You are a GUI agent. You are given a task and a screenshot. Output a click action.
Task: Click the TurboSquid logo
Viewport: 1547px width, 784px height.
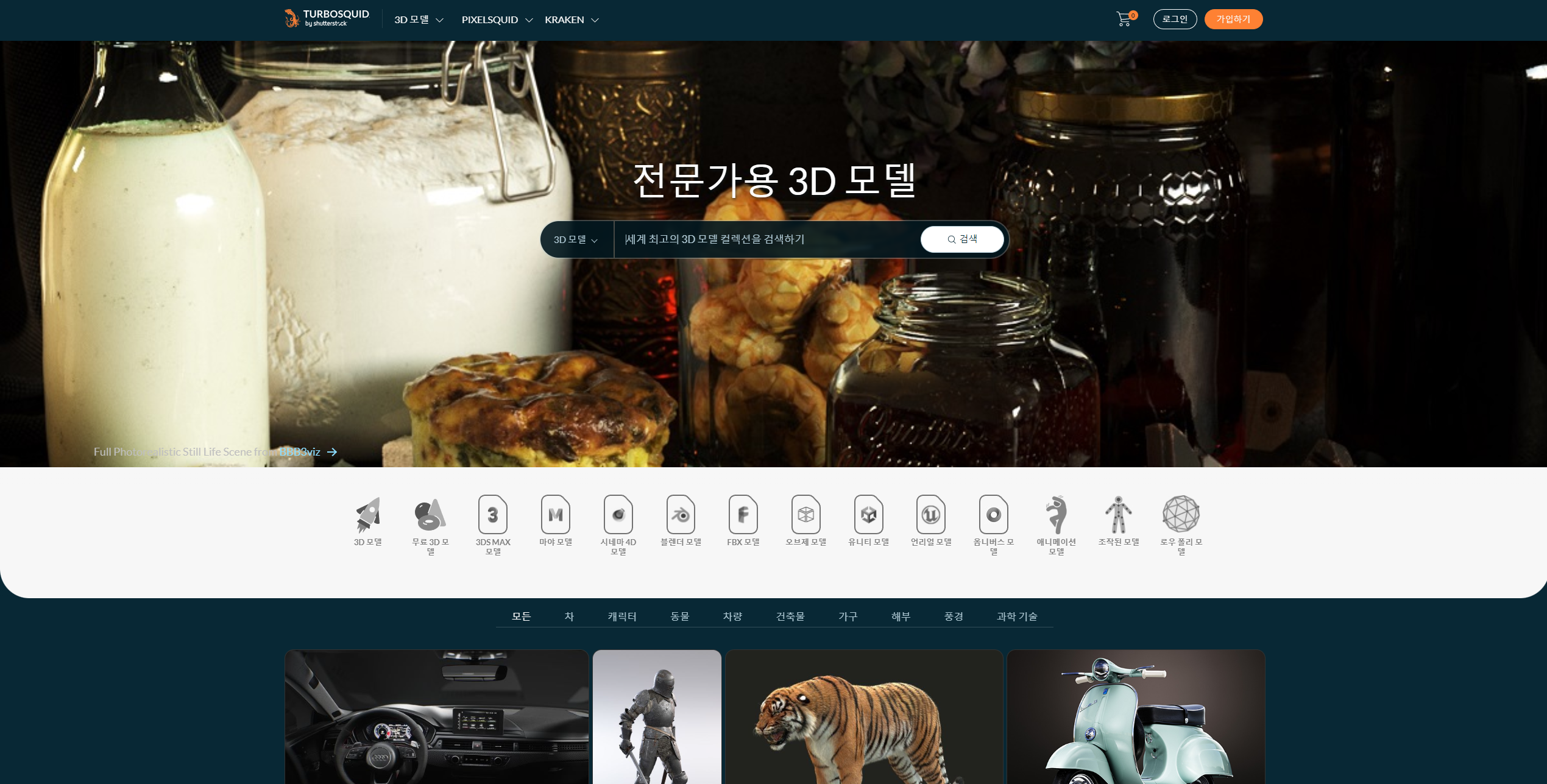[x=327, y=19]
